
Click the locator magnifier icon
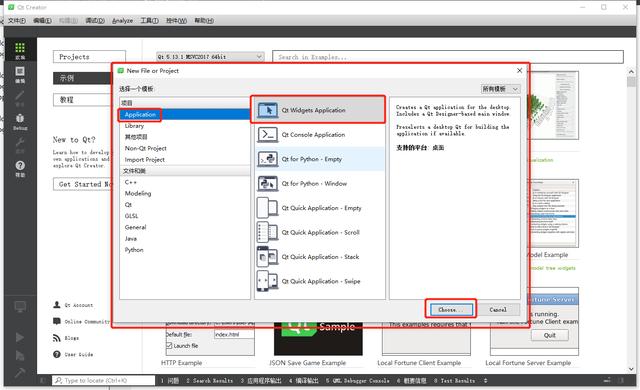(58, 380)
